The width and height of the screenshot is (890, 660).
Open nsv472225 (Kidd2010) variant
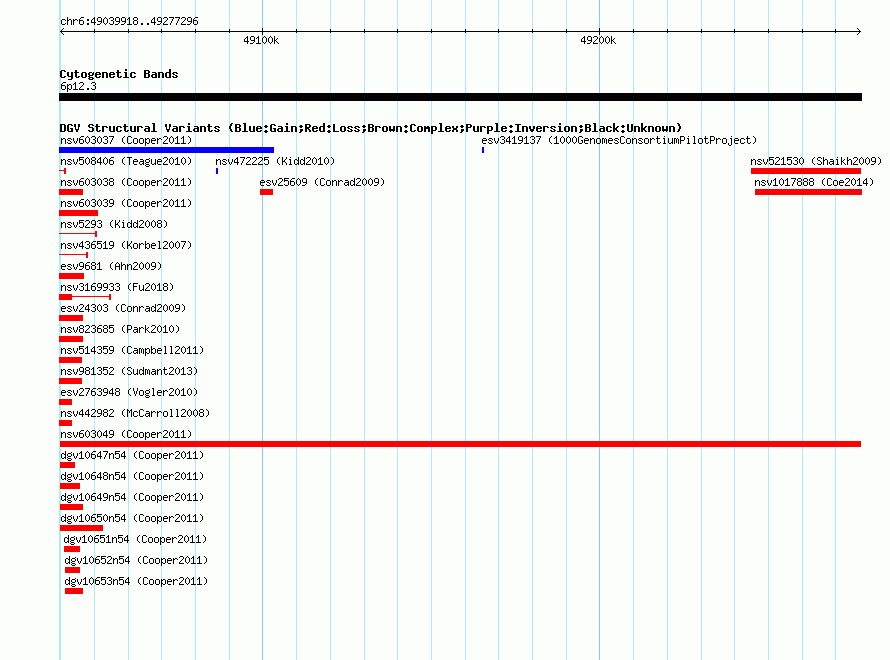pos(275,161)
